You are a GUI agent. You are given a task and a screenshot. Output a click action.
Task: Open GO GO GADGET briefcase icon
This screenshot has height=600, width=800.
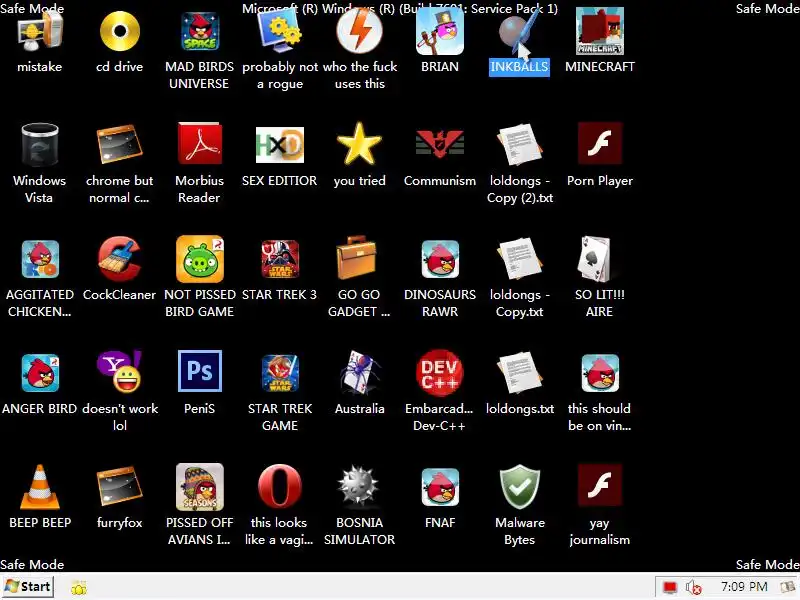(x=359, y=258)
